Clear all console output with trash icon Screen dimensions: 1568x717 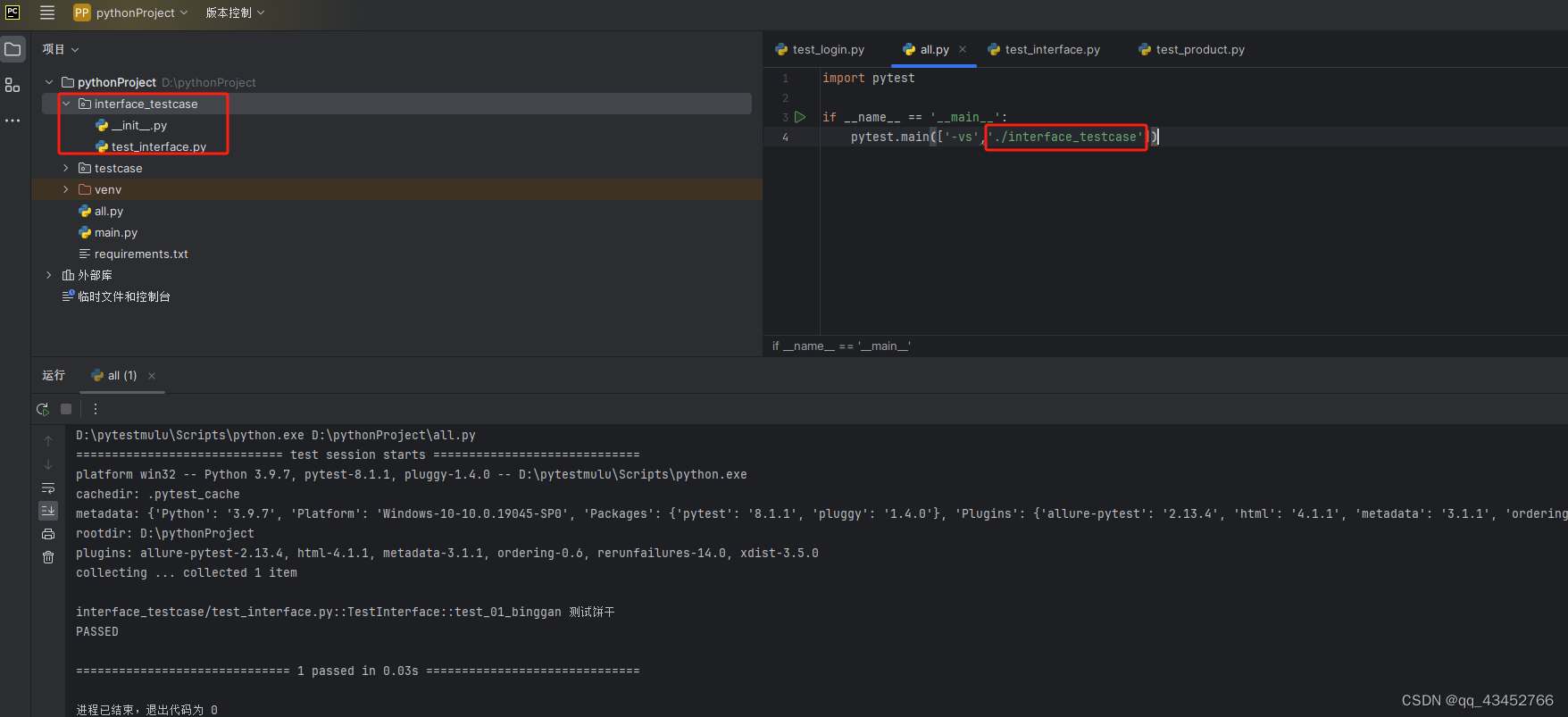pos(48,557)
